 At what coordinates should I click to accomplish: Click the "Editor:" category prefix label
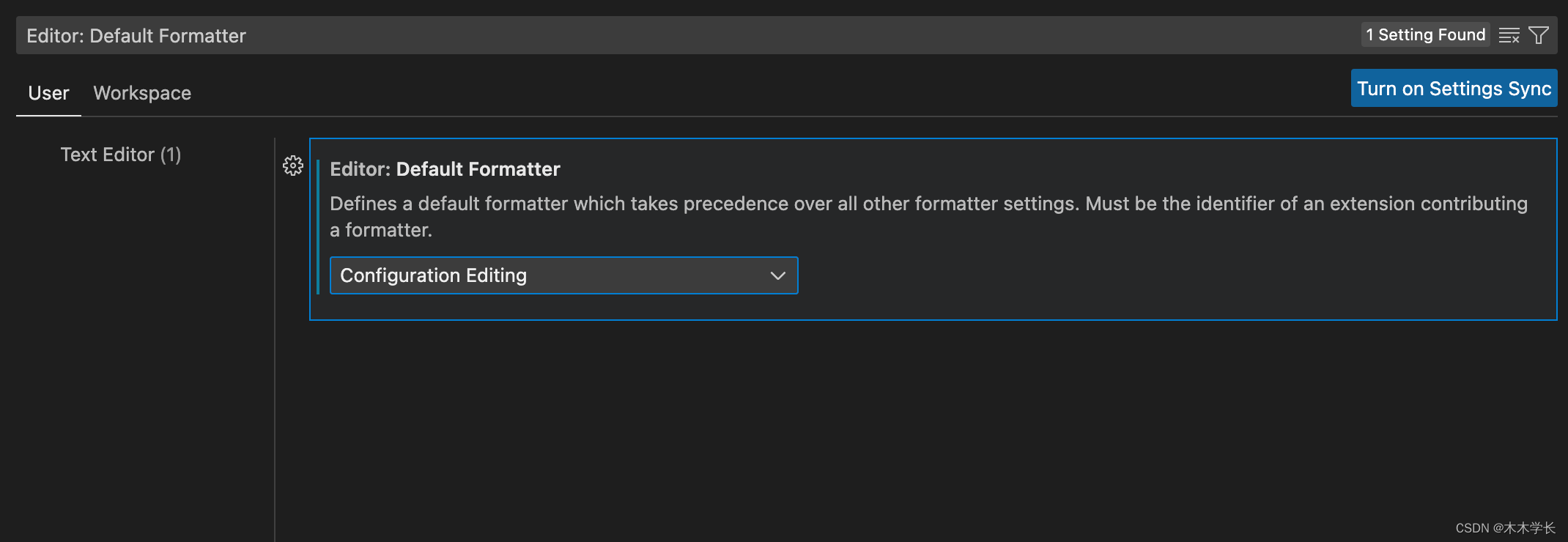pyautogui.click(x=360, y=169)
